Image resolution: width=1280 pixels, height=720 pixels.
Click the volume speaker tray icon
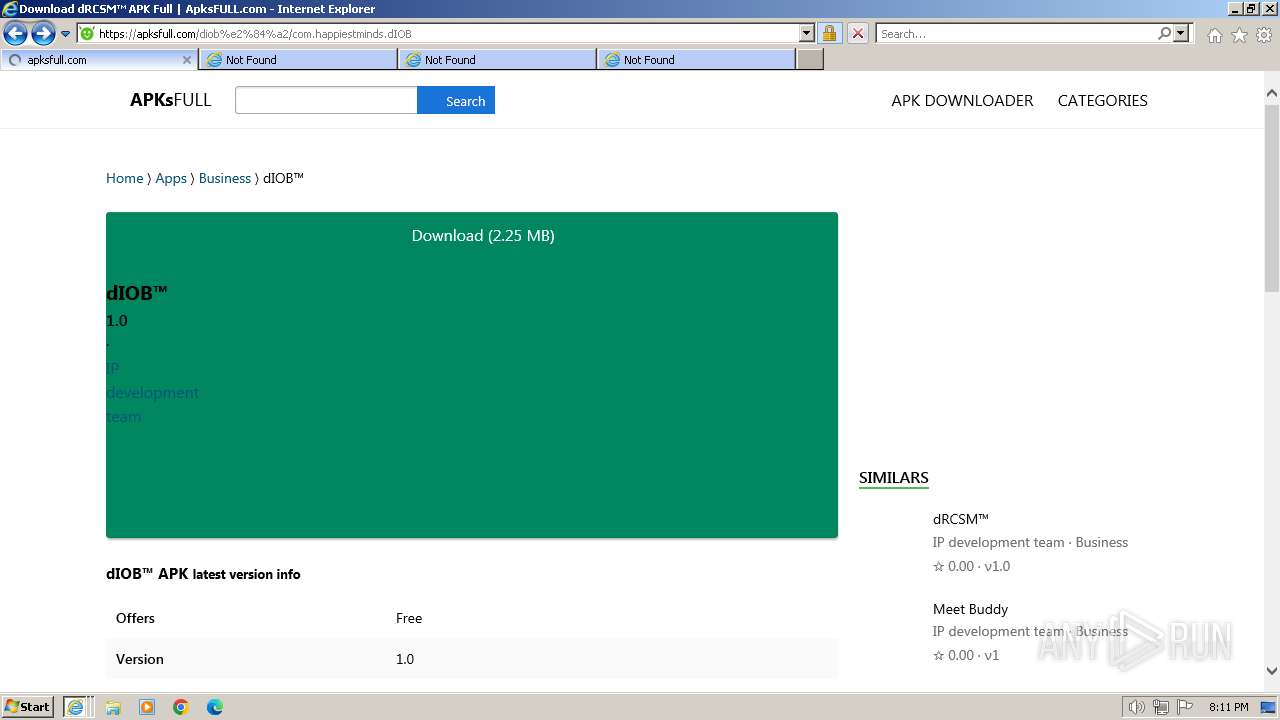coord(1137,707)
